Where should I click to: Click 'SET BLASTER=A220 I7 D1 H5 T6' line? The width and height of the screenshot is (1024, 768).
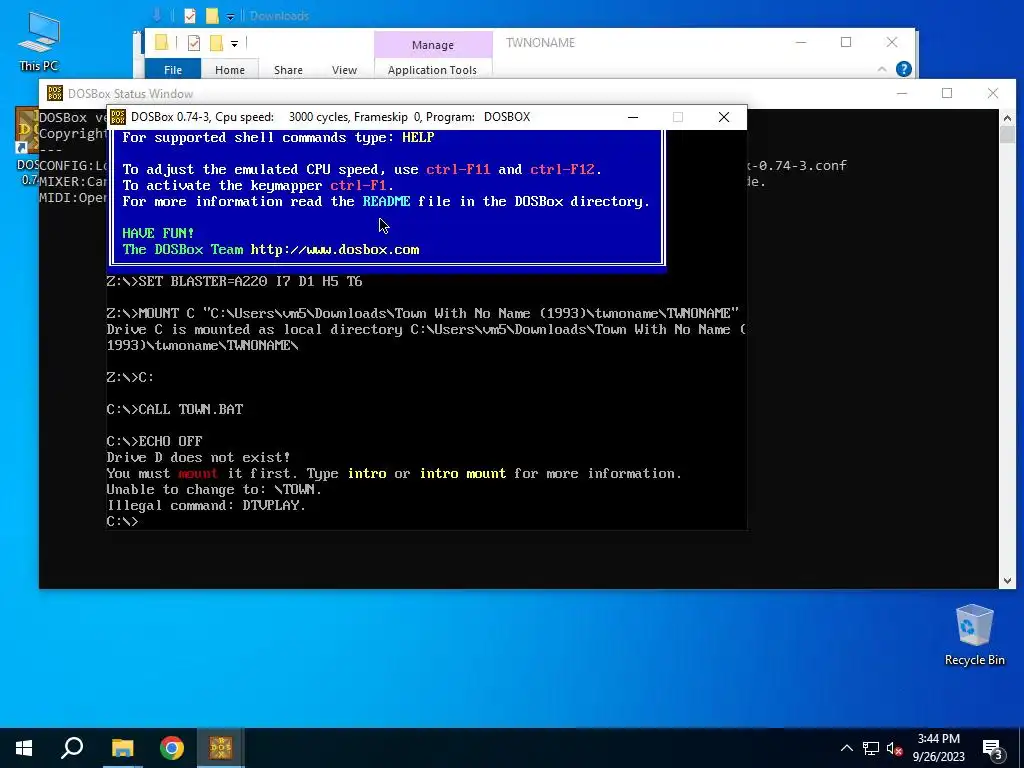[x=234, y=281]
